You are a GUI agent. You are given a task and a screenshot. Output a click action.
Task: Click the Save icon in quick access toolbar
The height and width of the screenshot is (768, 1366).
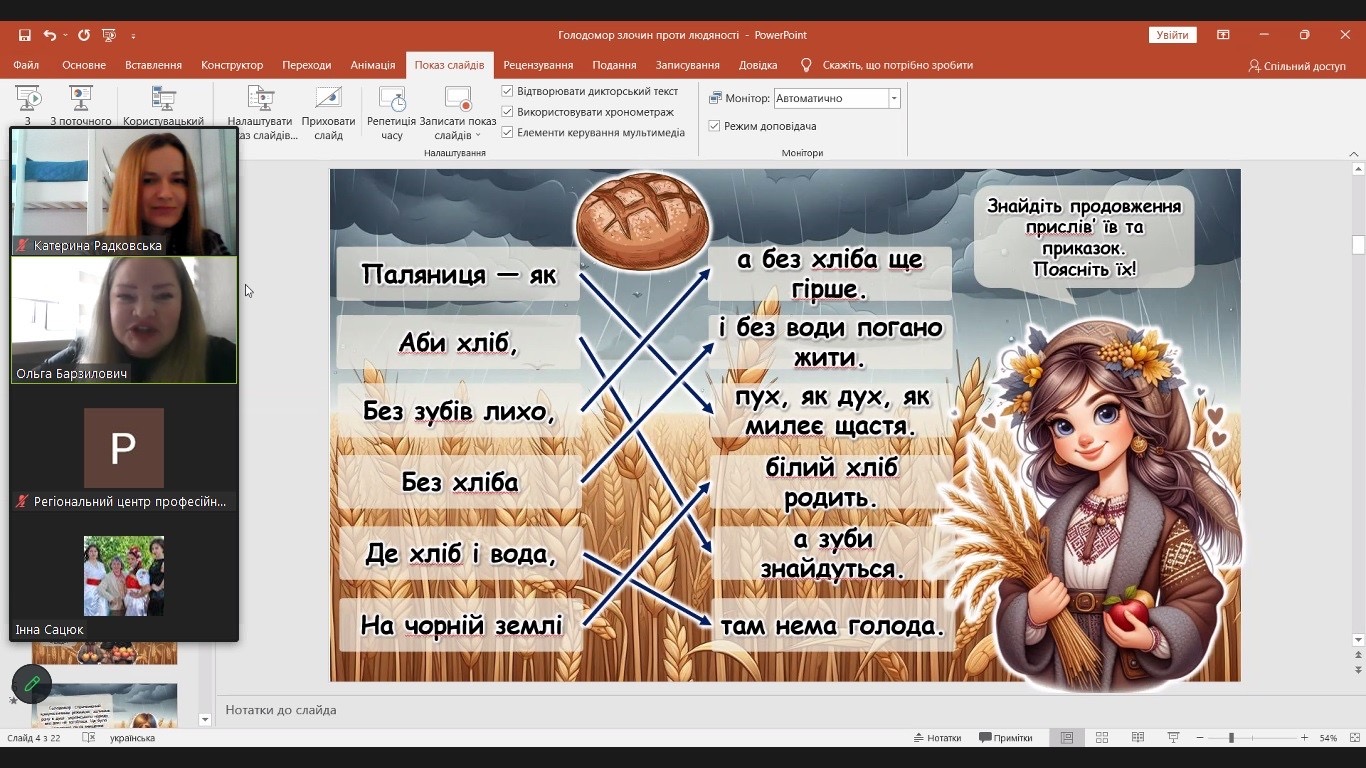click(x=25, y=35)
